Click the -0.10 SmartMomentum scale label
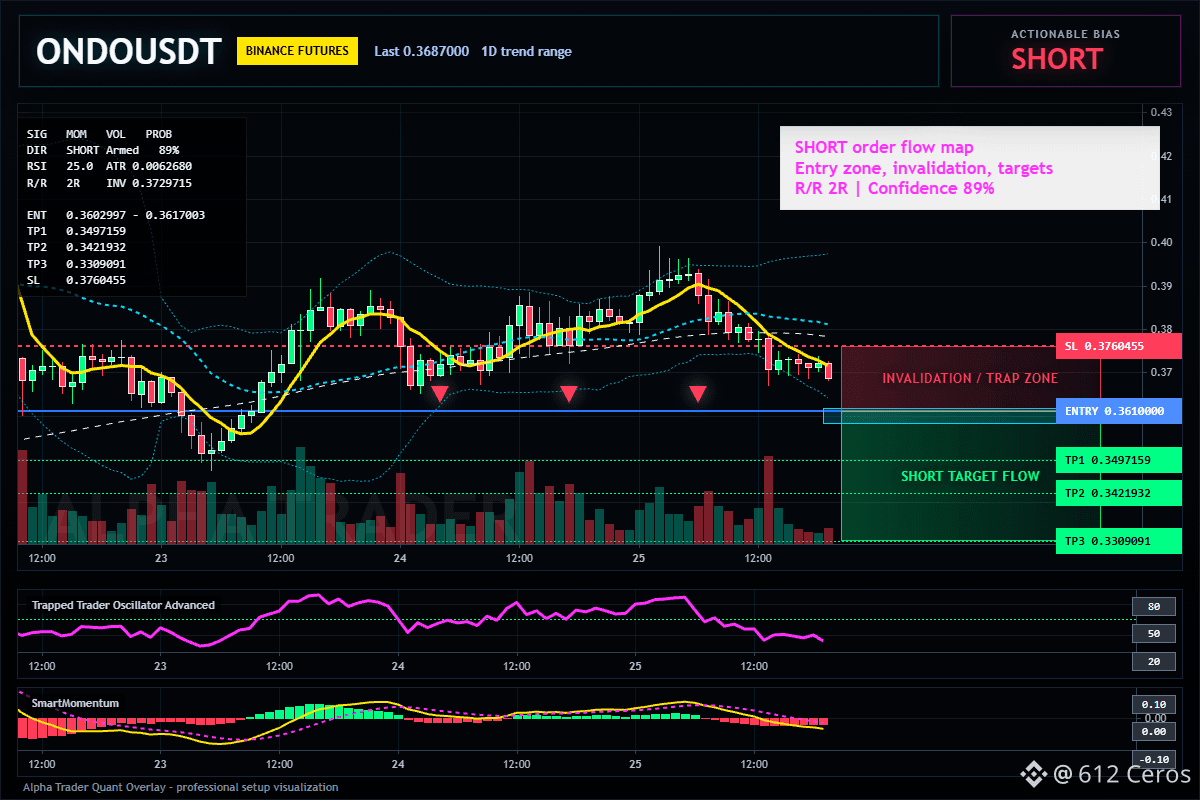Image resolution: width=1200 pixels, height=800 pixels. 1153,759
